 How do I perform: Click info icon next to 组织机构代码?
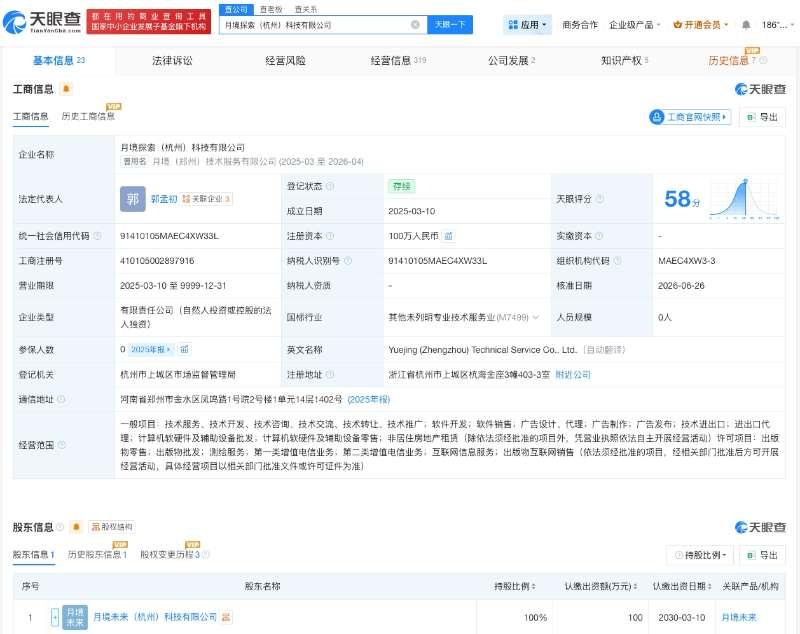[x=617, y=261]
